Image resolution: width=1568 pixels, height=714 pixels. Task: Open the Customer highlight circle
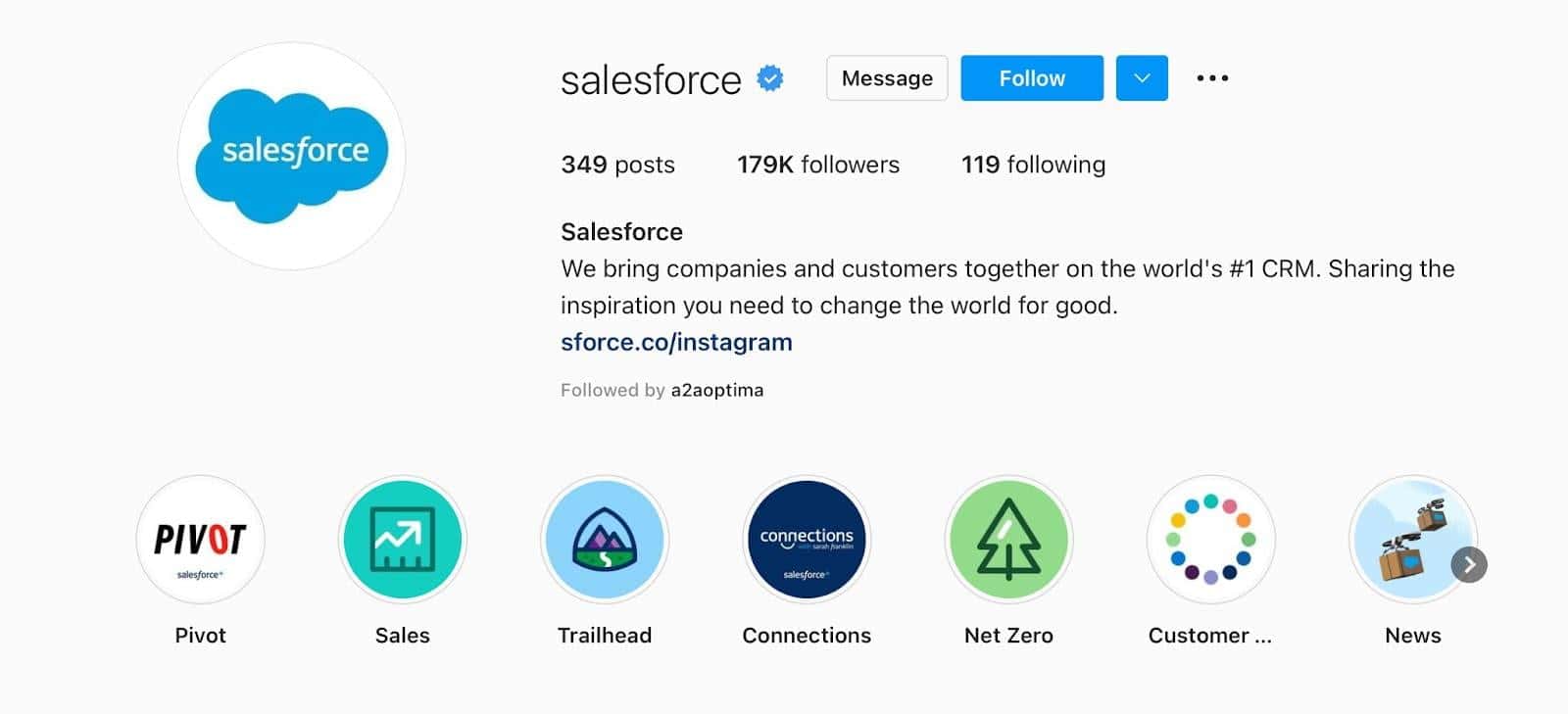point(1210,540)
